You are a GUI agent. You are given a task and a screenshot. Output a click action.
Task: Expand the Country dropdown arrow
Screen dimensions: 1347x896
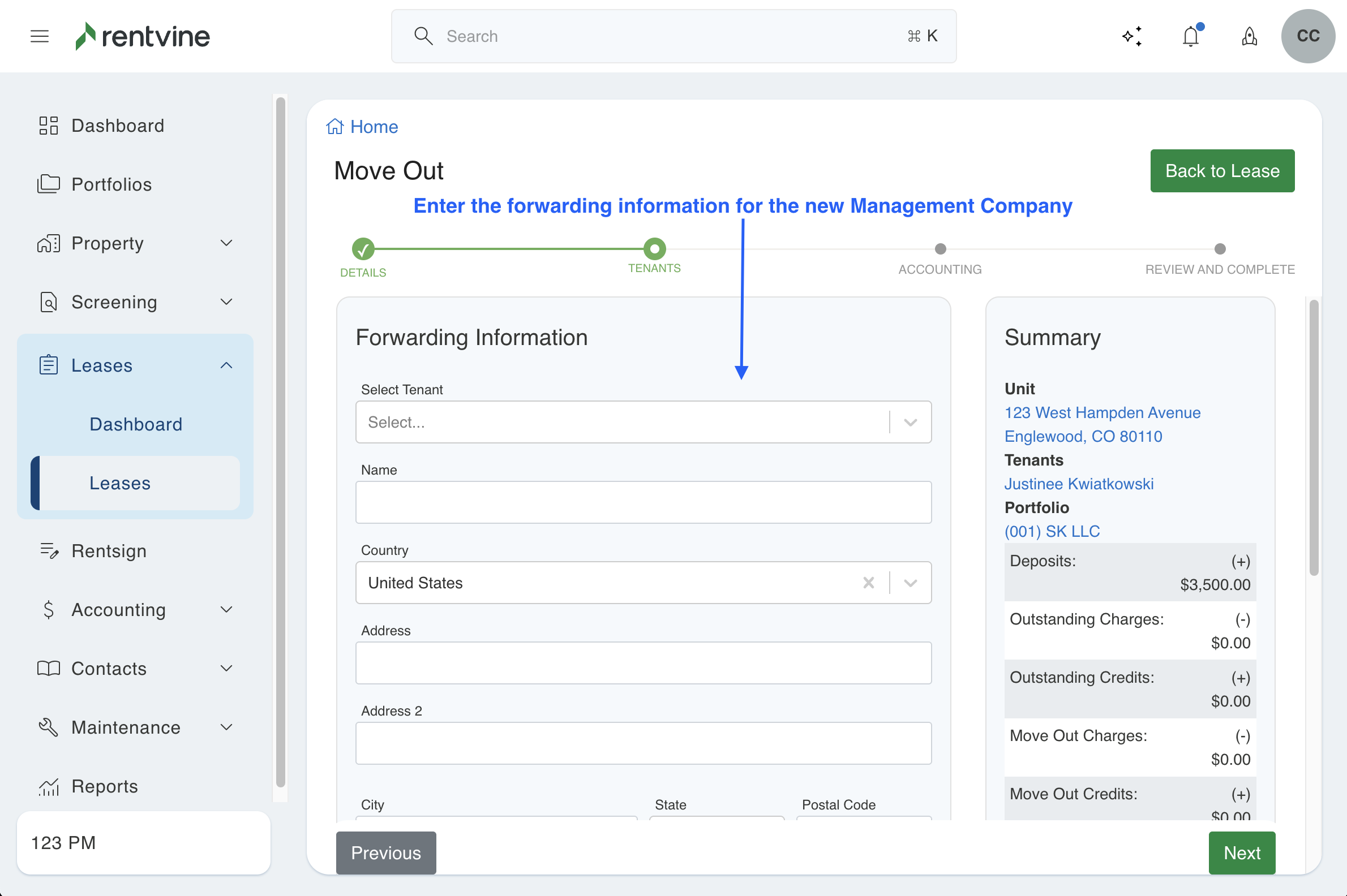click(x=911, y=583)
